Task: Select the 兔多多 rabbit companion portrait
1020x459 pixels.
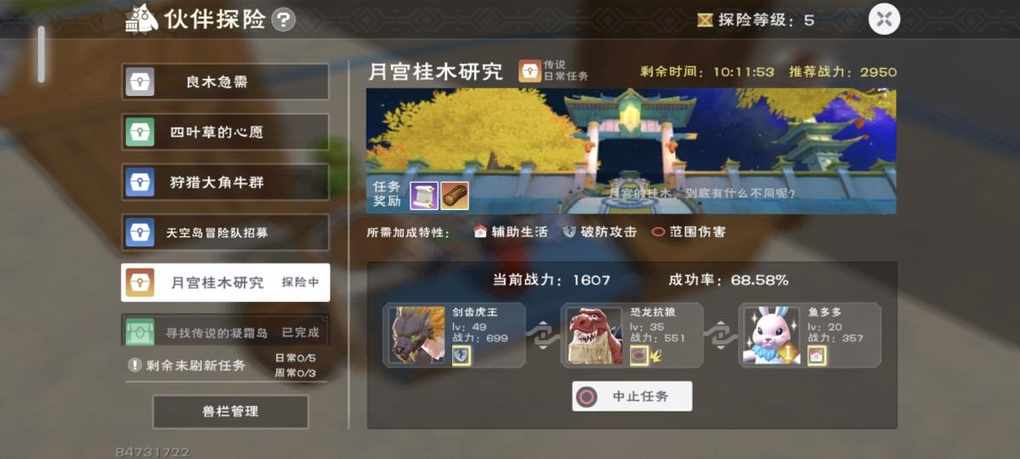Action: [x=772, y=335]
